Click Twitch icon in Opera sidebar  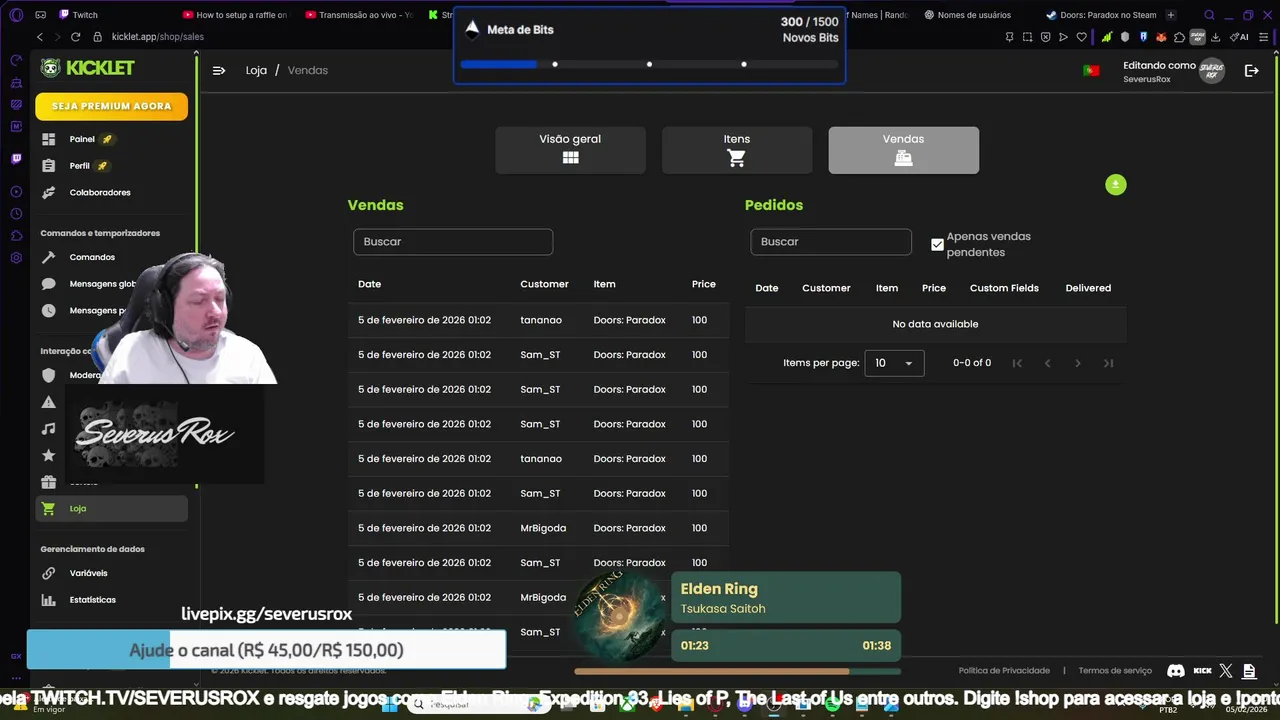pos(16,158)
